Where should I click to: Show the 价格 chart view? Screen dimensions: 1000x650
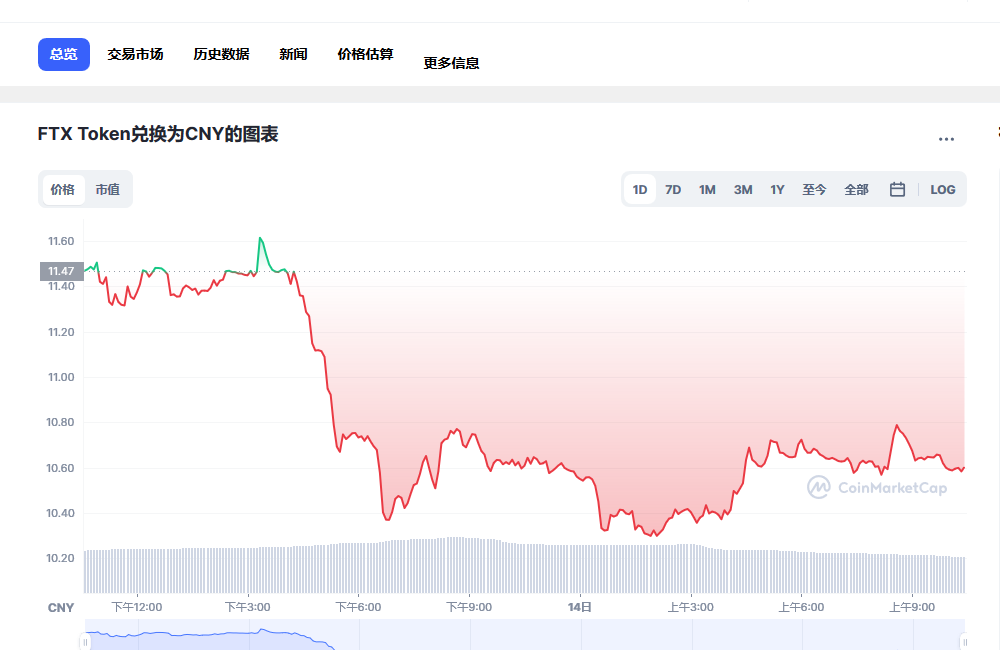coord(62,189)
